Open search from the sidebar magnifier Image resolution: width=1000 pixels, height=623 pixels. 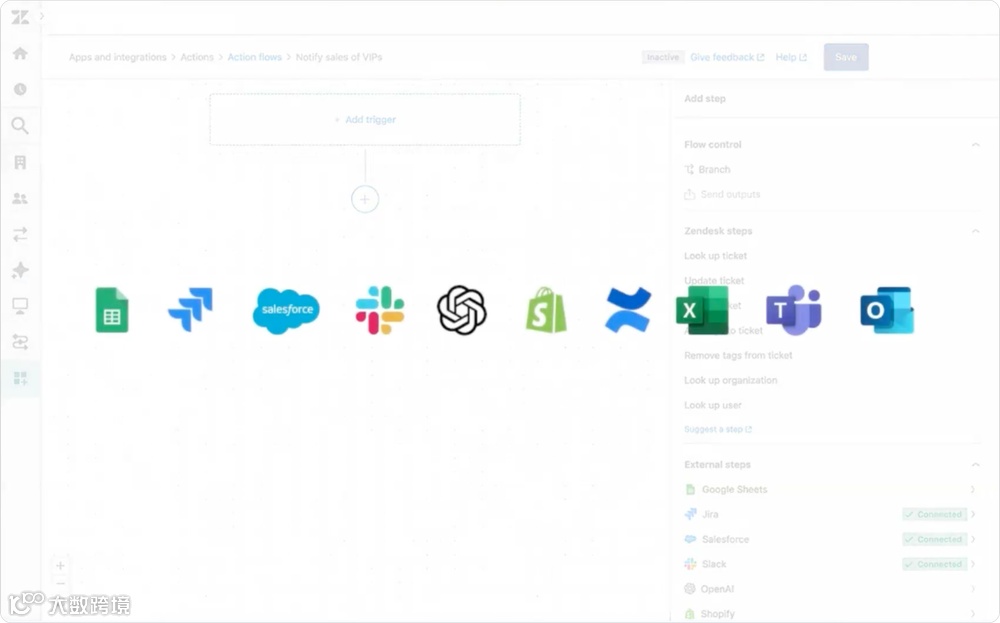pyautogui.click(x=20, y=125)
